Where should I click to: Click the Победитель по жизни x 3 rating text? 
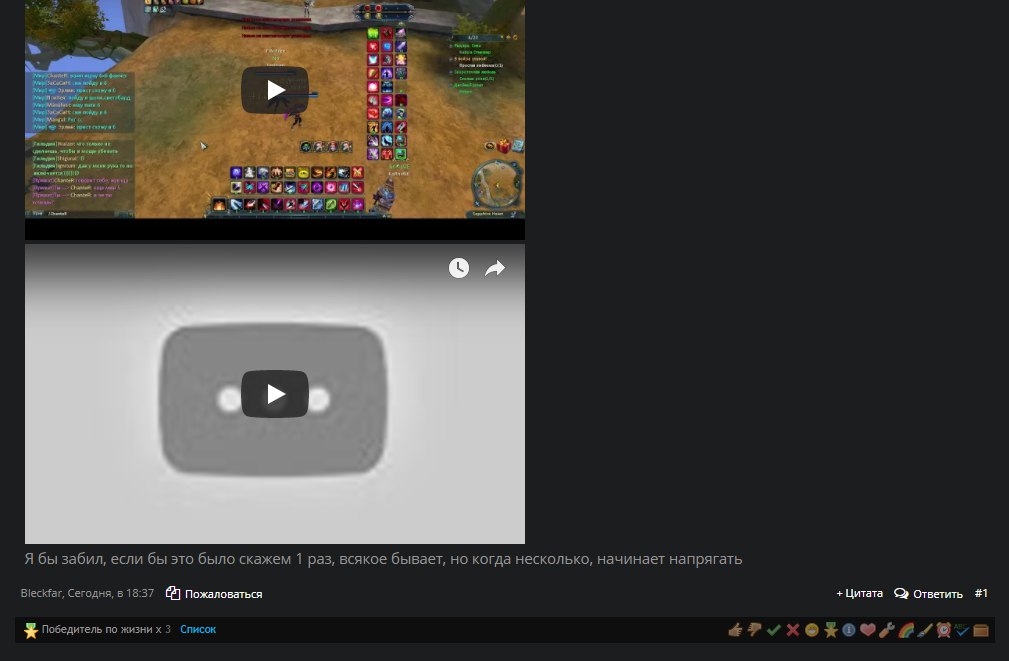[106, 629]
